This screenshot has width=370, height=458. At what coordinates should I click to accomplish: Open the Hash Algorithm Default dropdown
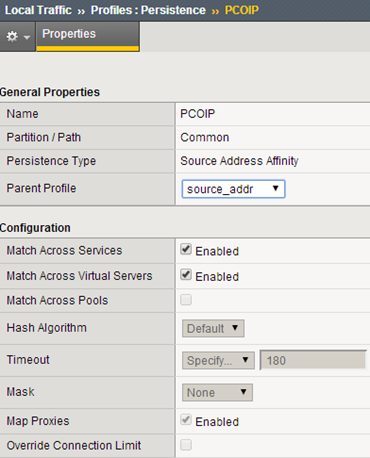tap(213, 328)
